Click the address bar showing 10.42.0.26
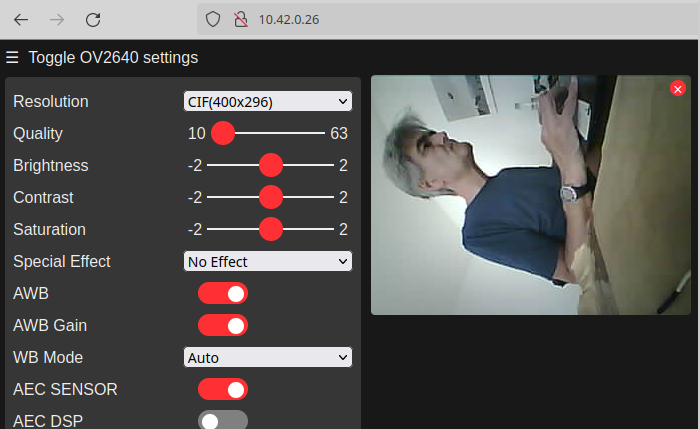 click(x=400, y=19)
